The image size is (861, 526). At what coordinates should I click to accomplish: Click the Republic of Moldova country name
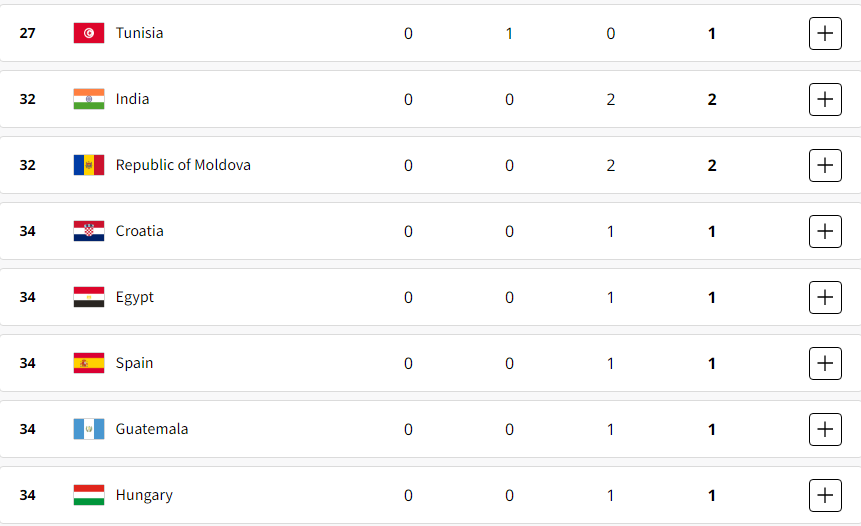183,165
